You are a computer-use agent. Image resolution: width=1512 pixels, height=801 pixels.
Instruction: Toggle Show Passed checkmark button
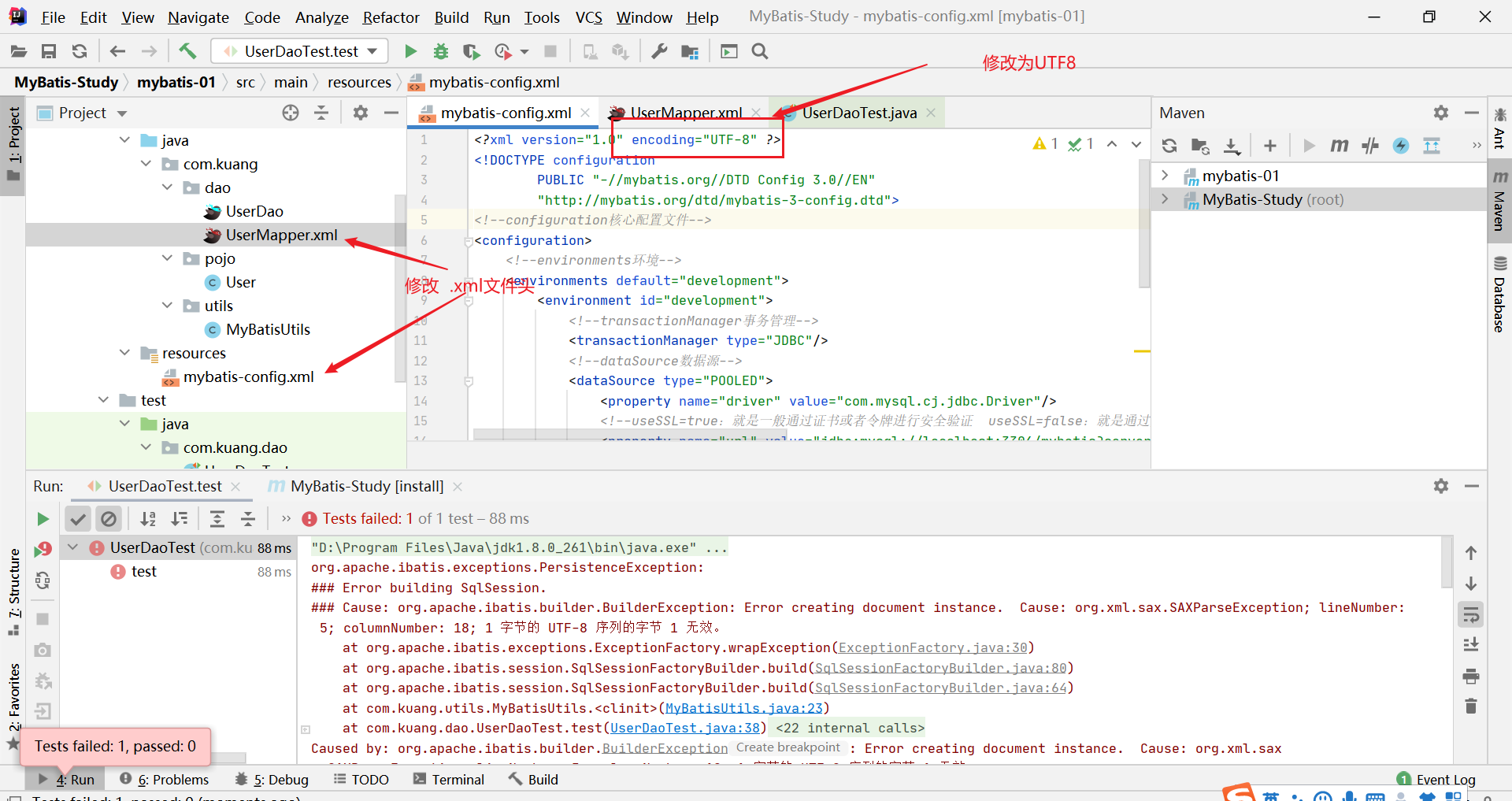[77, 519]
